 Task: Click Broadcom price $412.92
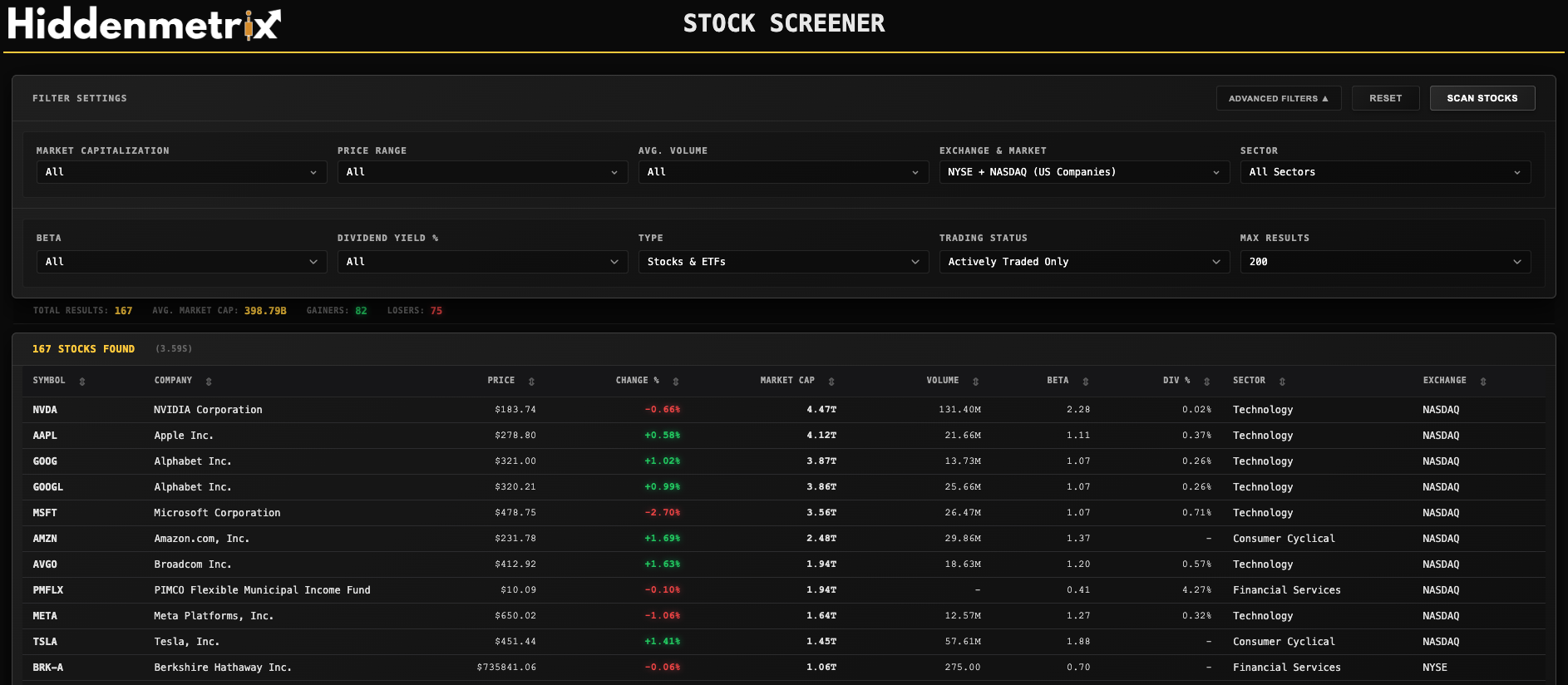(x=515, y=564)
